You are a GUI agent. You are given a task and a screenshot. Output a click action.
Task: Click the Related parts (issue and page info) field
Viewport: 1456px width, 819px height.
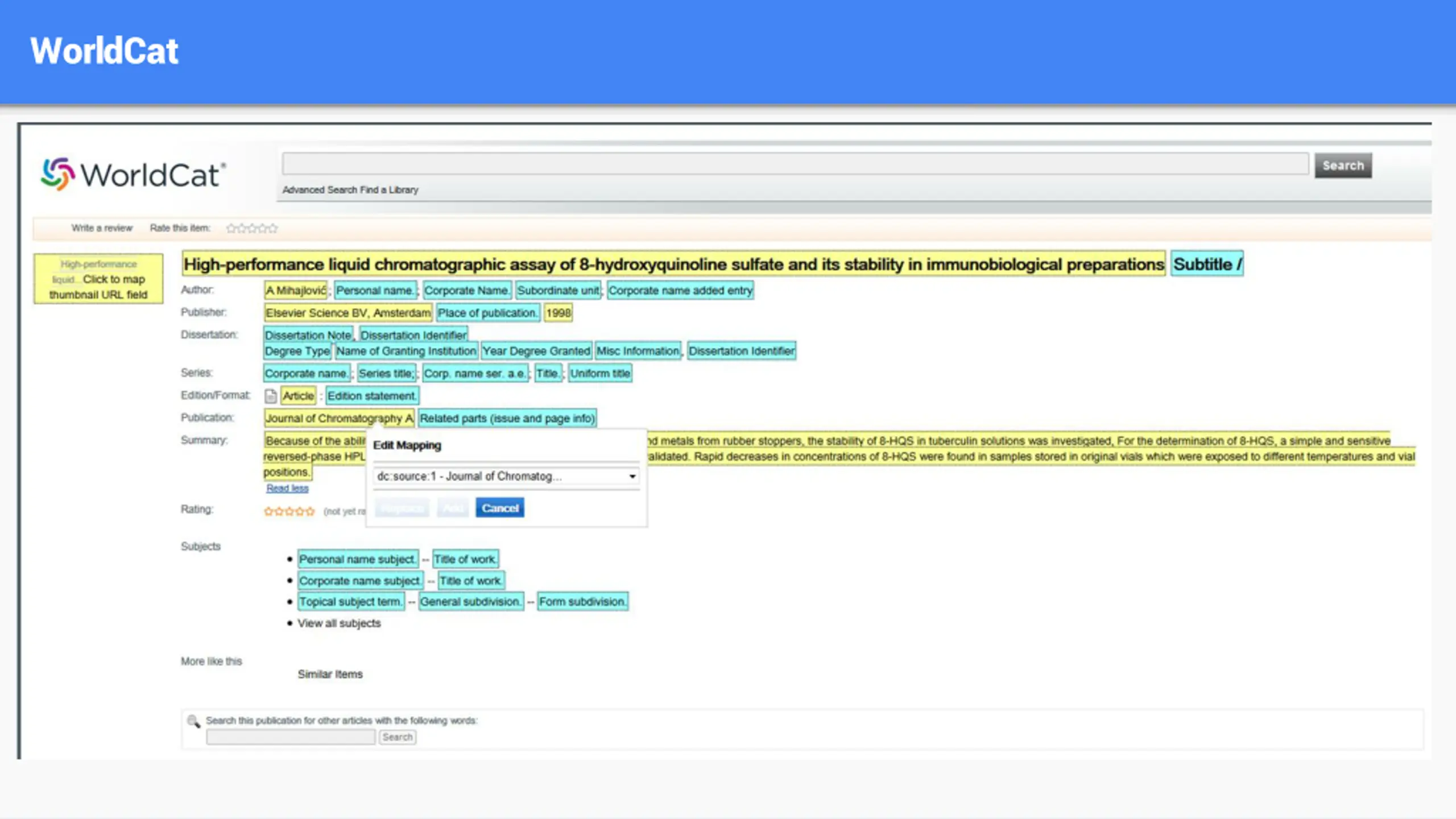click(x=507, y=418)
